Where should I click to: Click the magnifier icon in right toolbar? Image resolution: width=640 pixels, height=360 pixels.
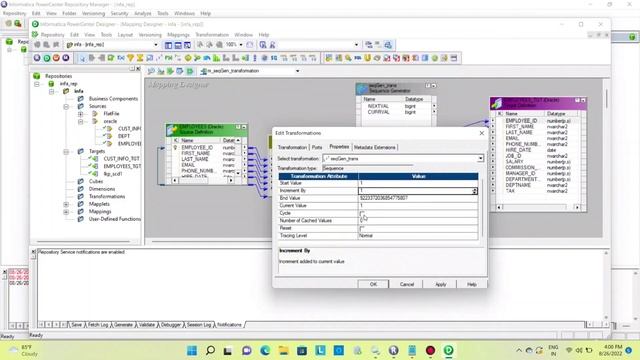point(348,58)
